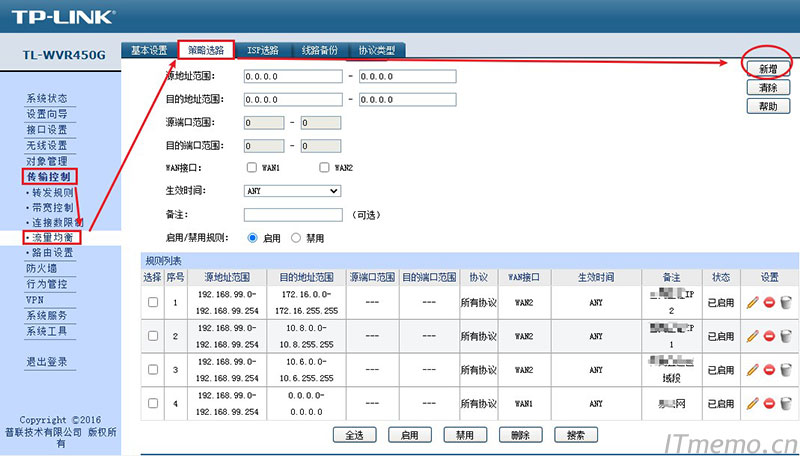Open 连接数限制 submenu item
This screenshot has height=456, width=800.
(x=57, y=222)
